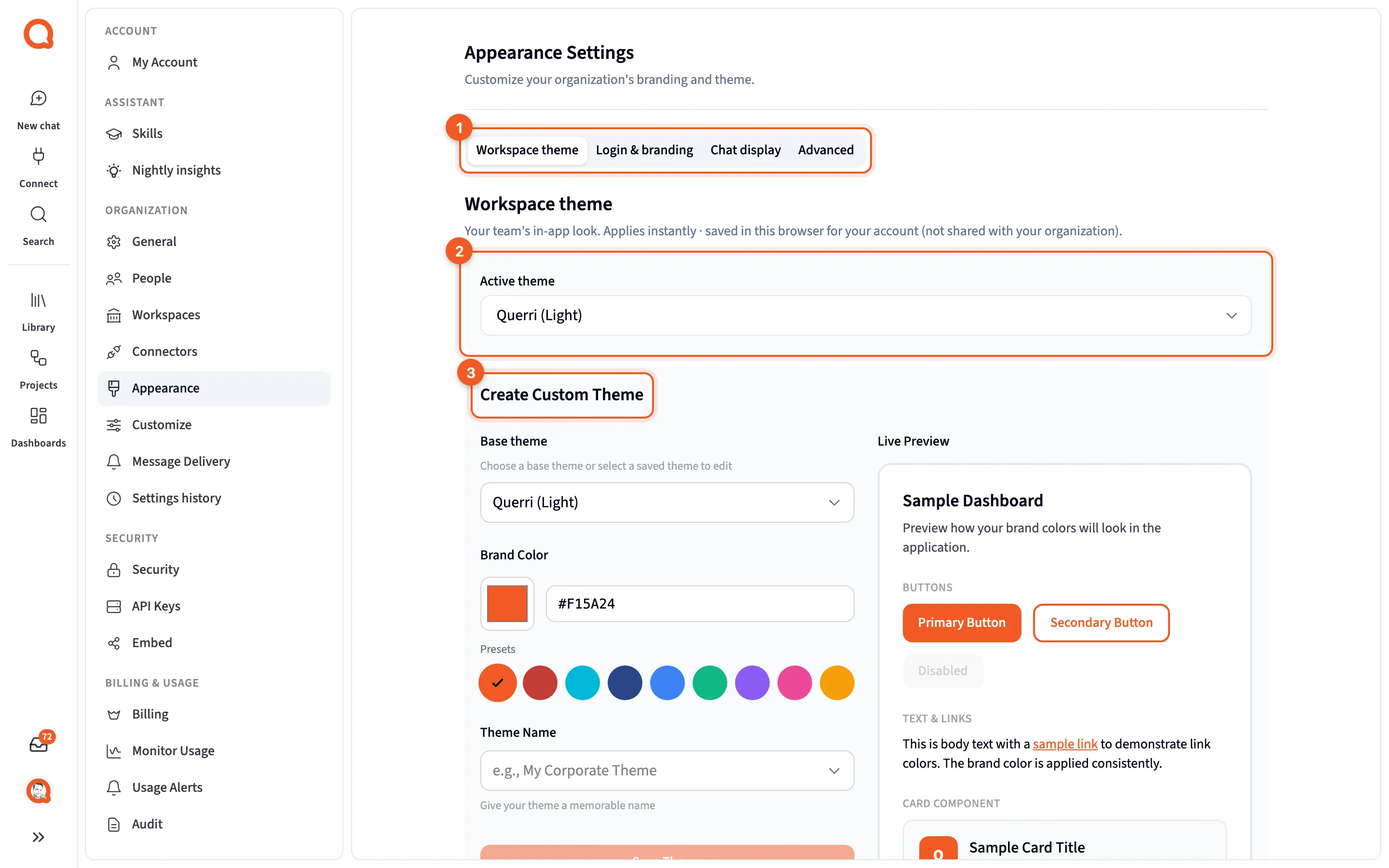
Task: Select the cyan preset color
Action: 583,682
